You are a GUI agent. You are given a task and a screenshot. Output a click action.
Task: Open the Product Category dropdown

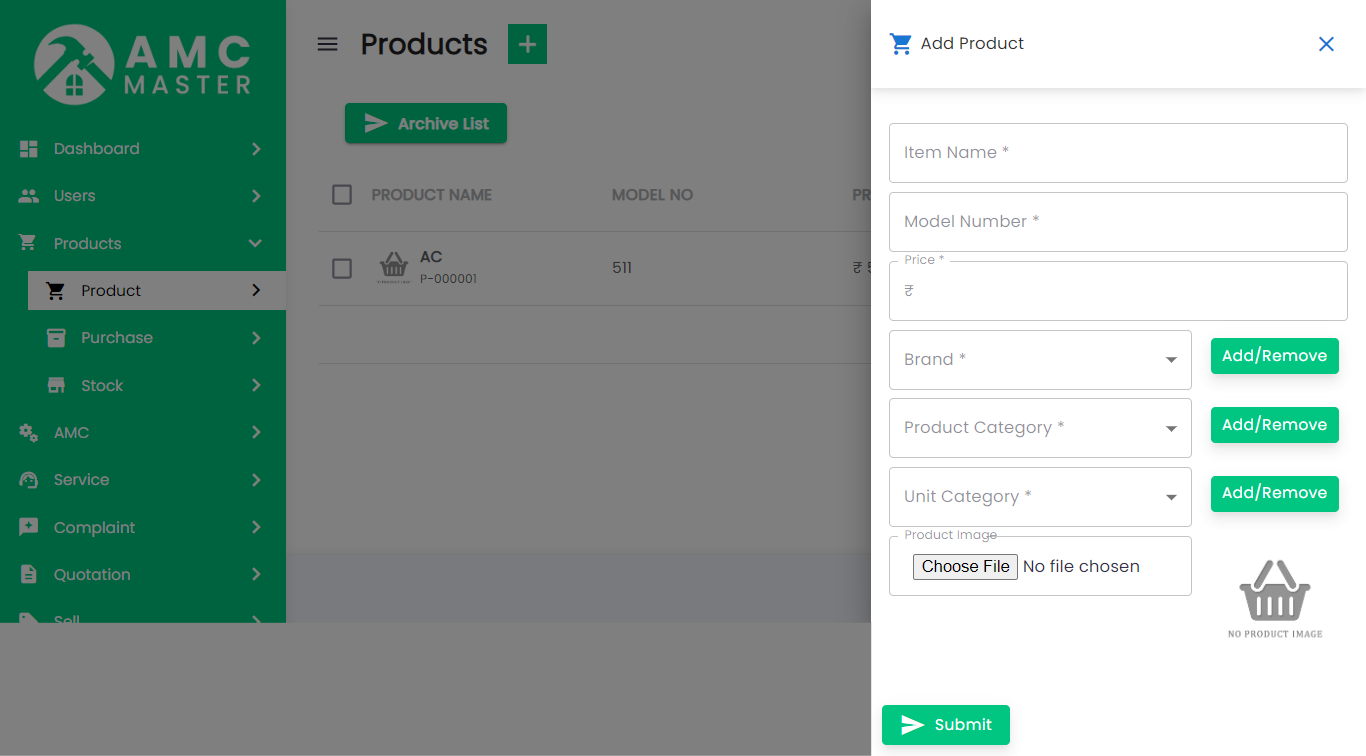point(1040,427)
